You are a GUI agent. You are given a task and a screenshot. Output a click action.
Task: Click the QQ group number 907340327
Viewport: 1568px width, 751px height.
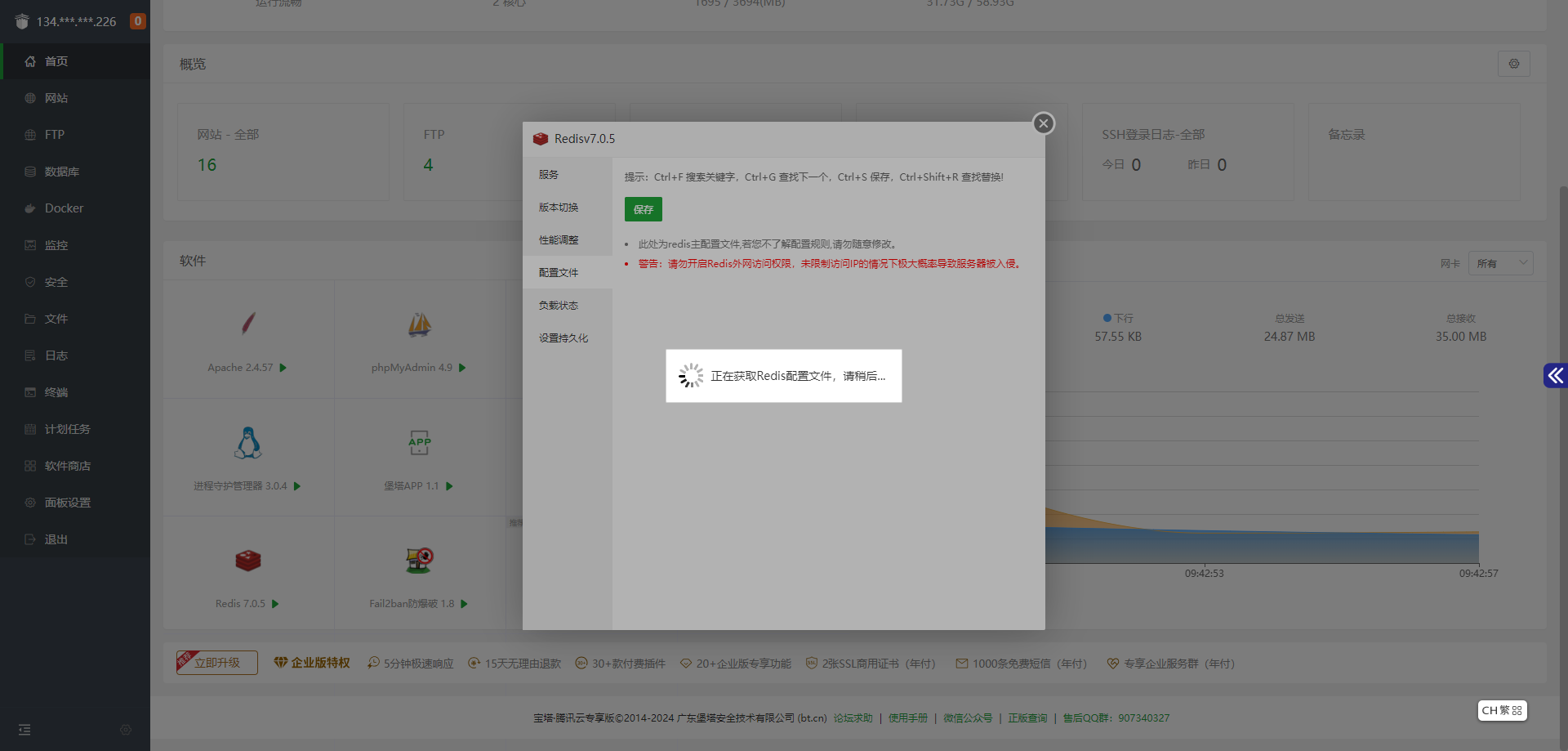click(x=1143, y=718)
